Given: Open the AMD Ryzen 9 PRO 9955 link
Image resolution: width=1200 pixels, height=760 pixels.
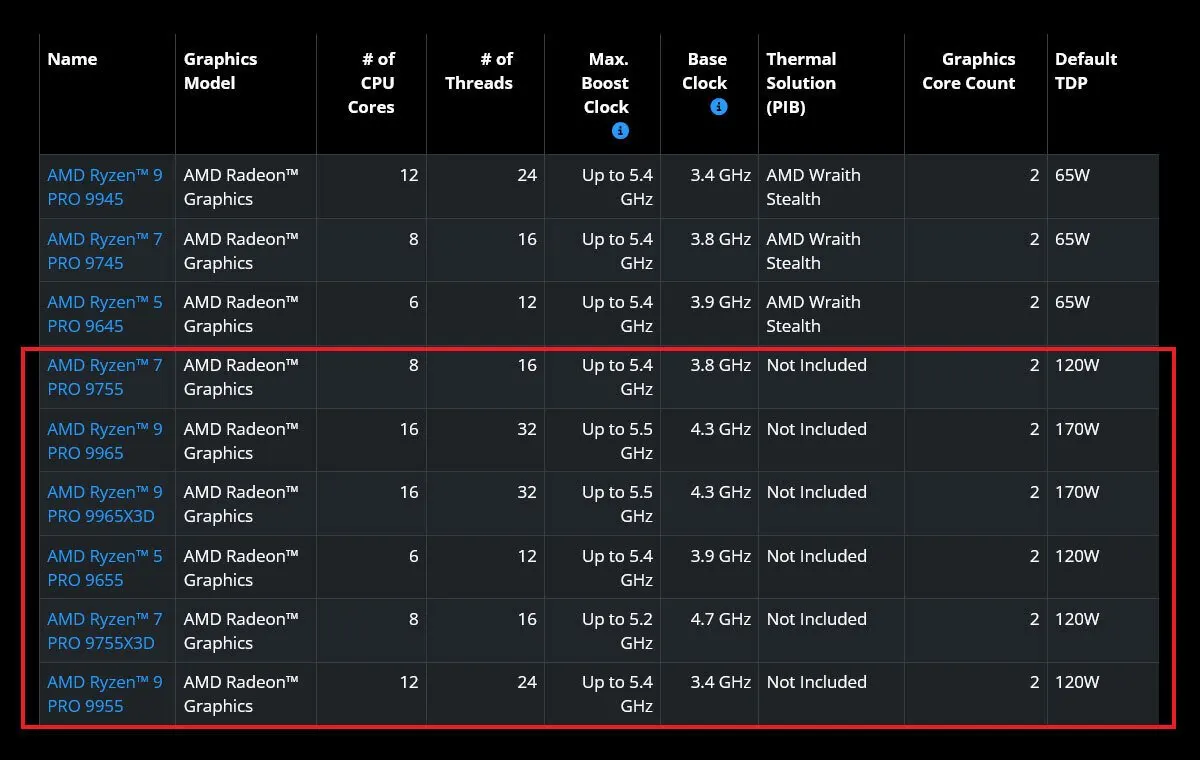Looking at the screenshot, I should [104, 694].
